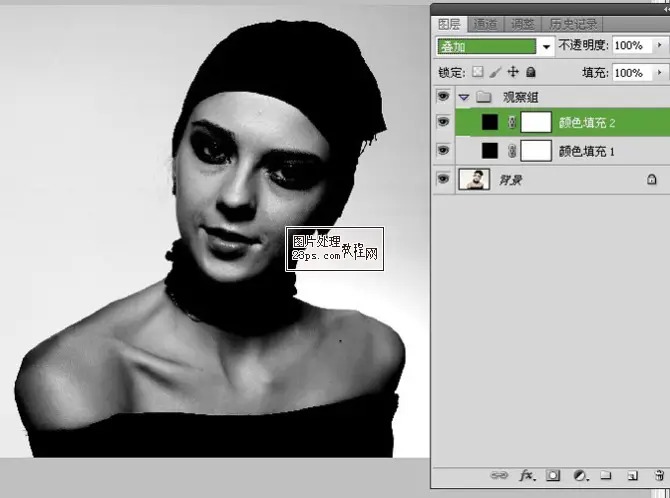
Task: Click the black color swatch of 颜色填充 2
Action: [x=489, y=122]
